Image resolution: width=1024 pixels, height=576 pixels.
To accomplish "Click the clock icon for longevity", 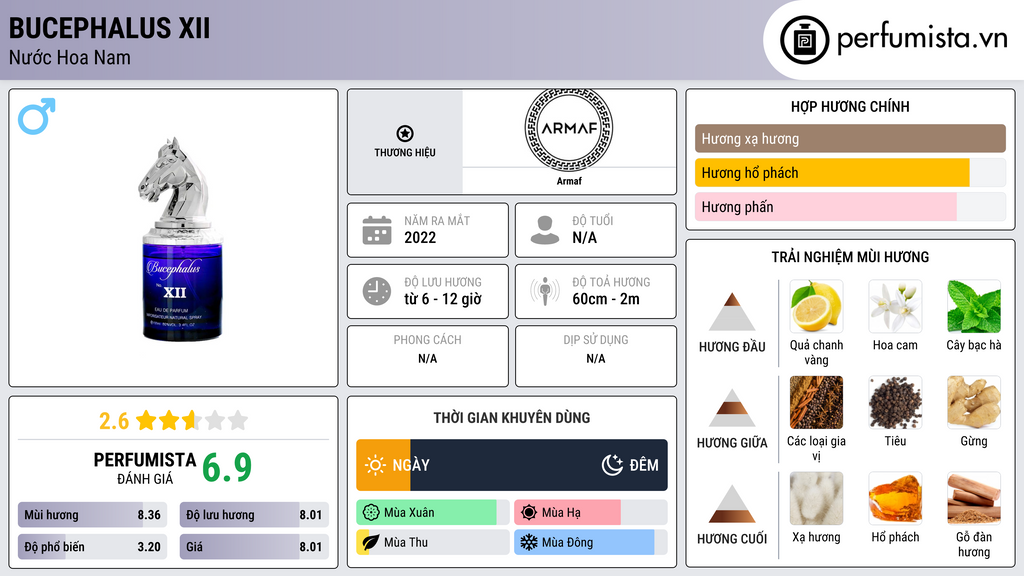I will pos(376,291).
